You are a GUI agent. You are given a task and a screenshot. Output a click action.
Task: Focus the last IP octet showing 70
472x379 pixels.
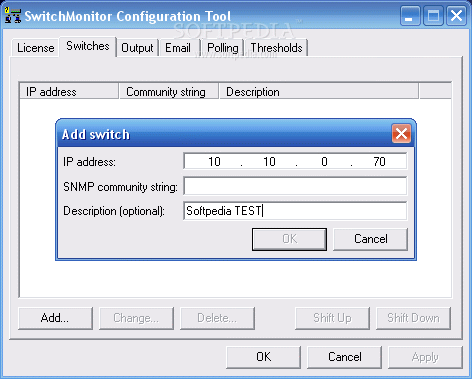379,162
